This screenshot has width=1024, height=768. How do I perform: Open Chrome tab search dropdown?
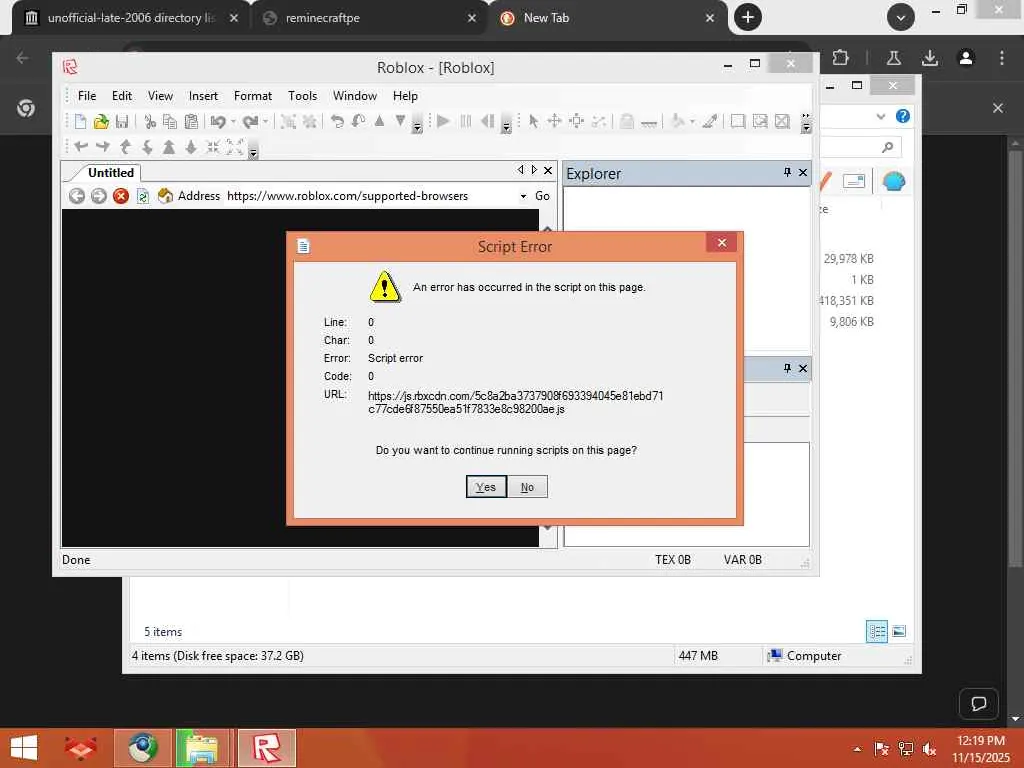(x=901, y=18)
